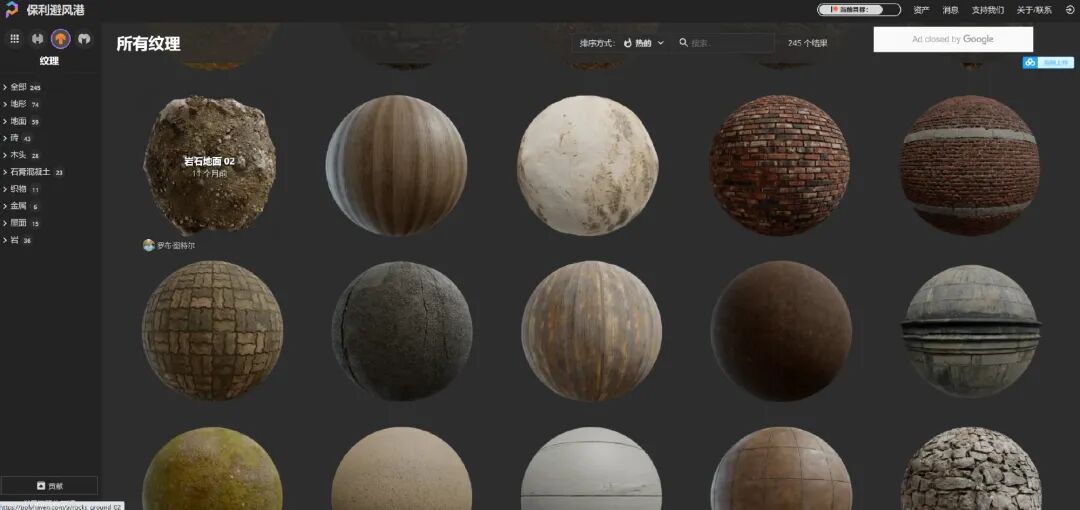Click the 贡献 button in sidebar
This screenshot has height=510, width=1080.
click(50, 485)
